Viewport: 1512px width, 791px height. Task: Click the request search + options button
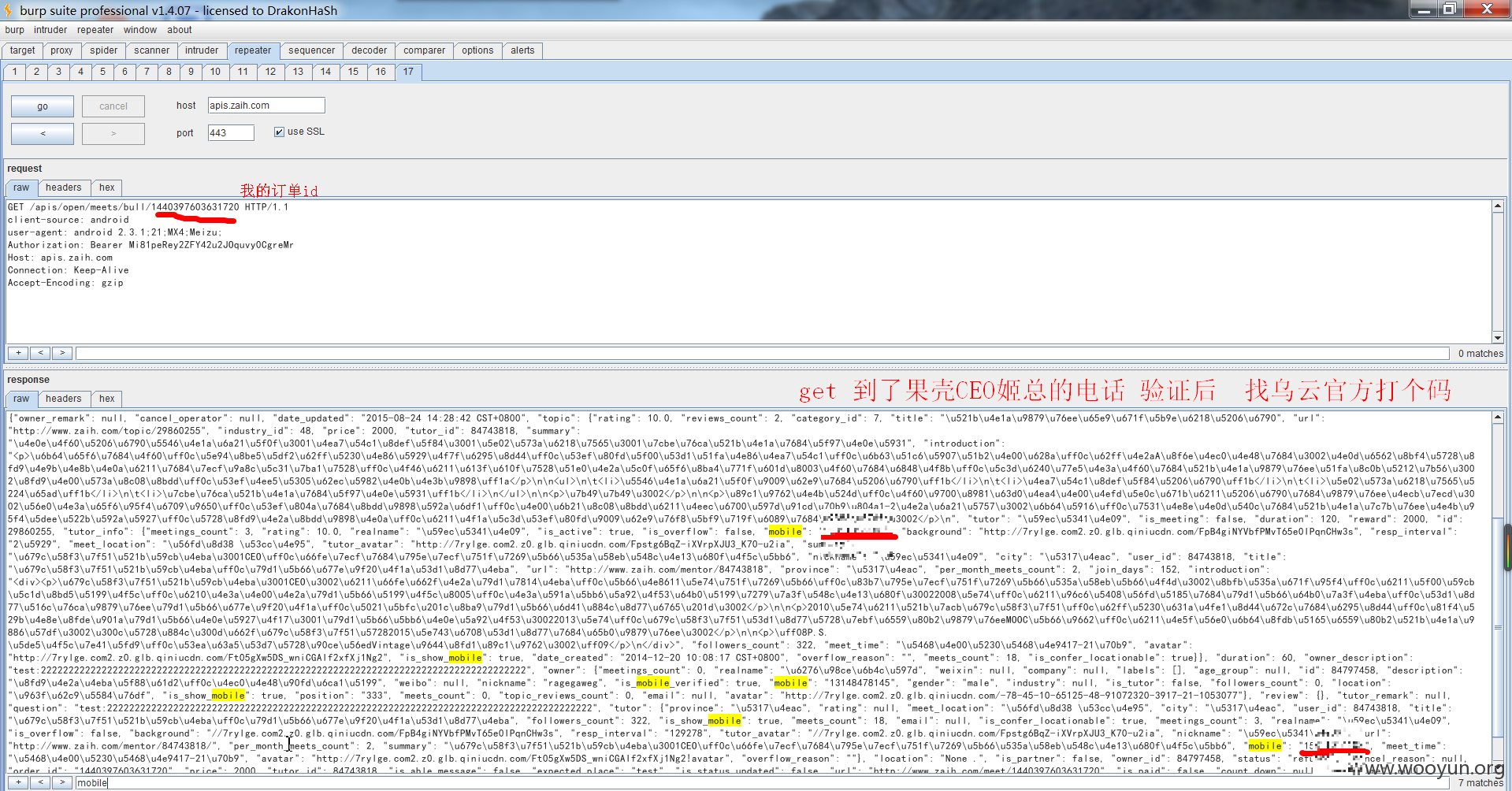coord(18,353)
